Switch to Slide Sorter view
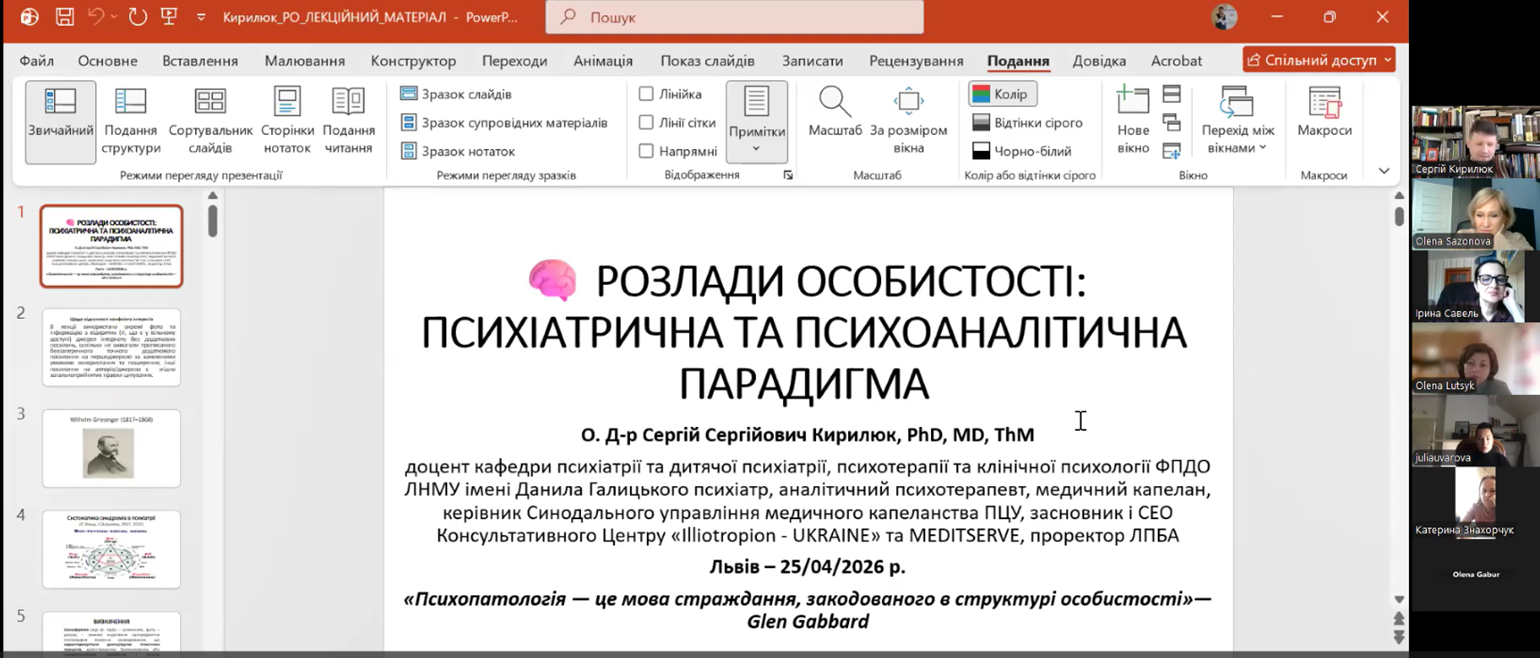Viewport: 1540px width, 658px height. 210,121
